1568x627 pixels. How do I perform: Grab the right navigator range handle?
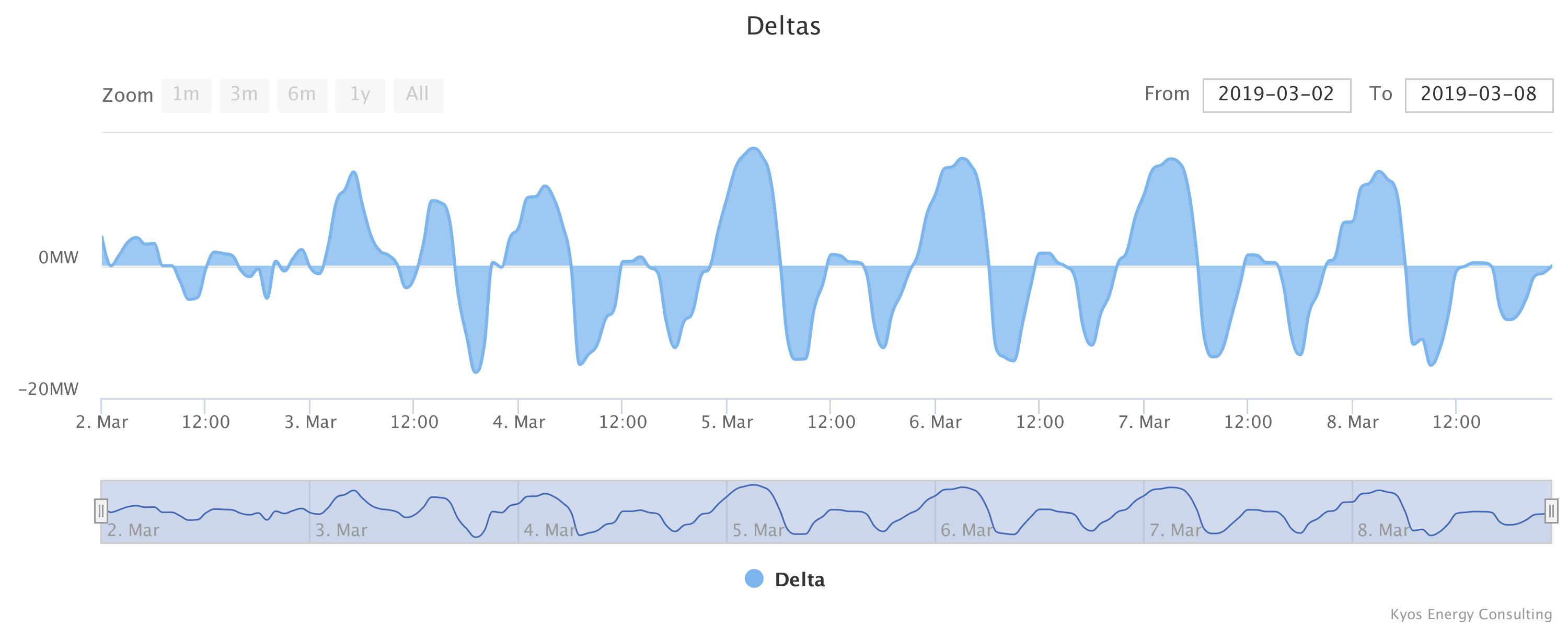pos(1552,510)
